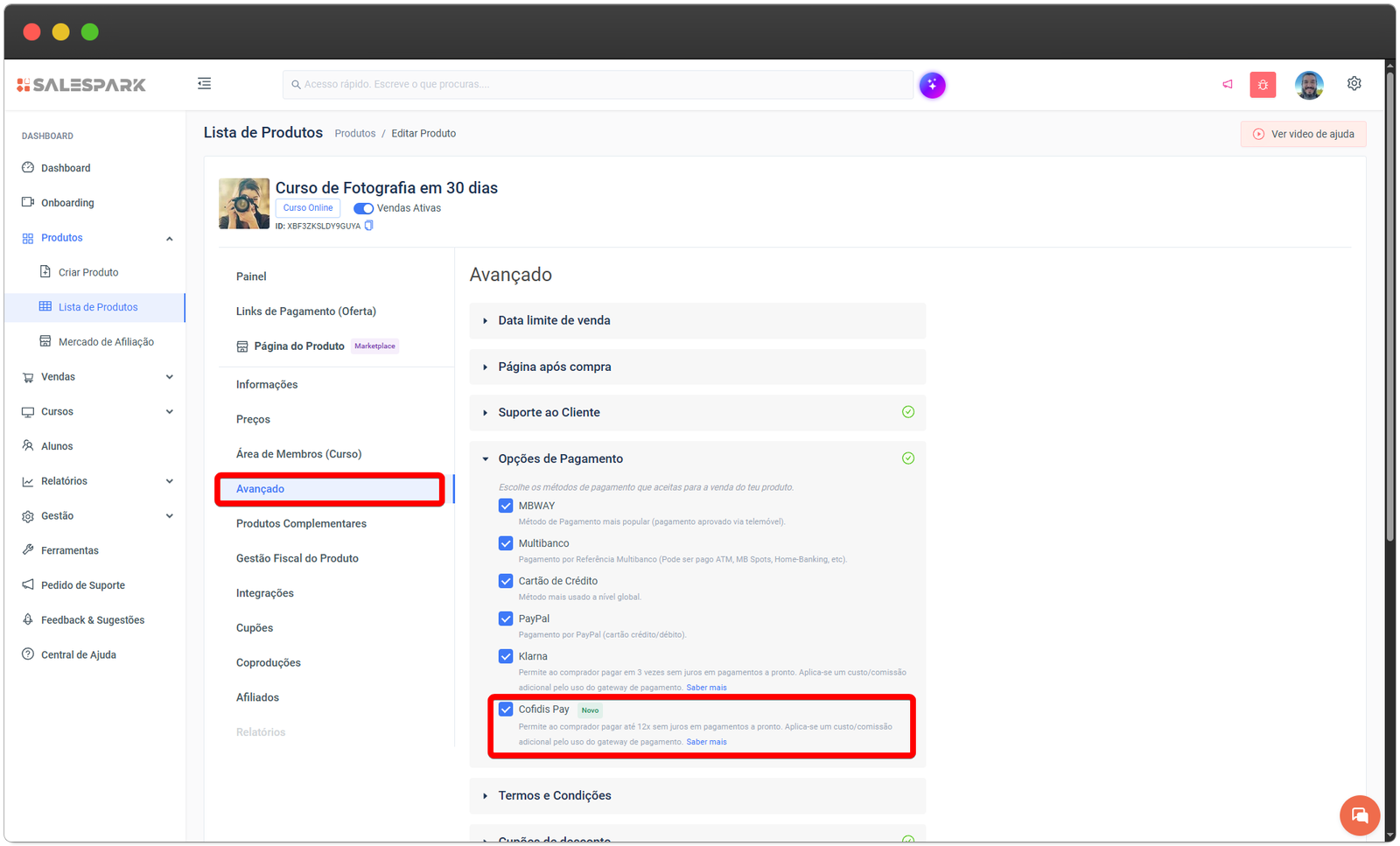
Task: Click the user profile avatar
Action: pyautogui.click(x=1309, y=85)
